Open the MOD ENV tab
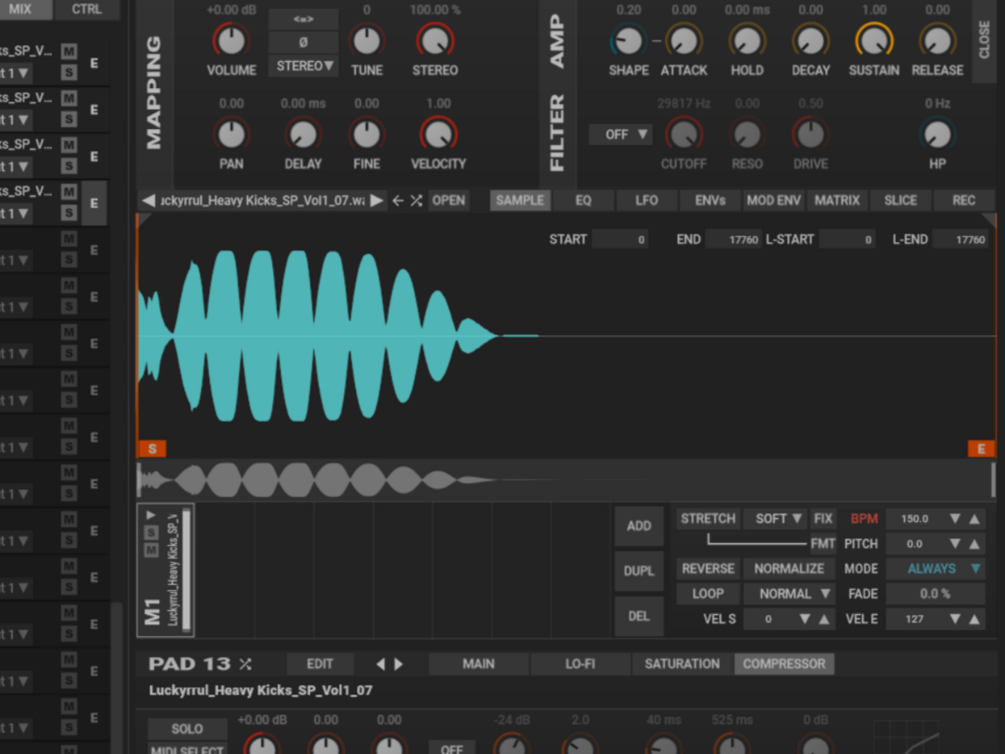Screen dimensions: 1005x754 click(x=774, y=201)
